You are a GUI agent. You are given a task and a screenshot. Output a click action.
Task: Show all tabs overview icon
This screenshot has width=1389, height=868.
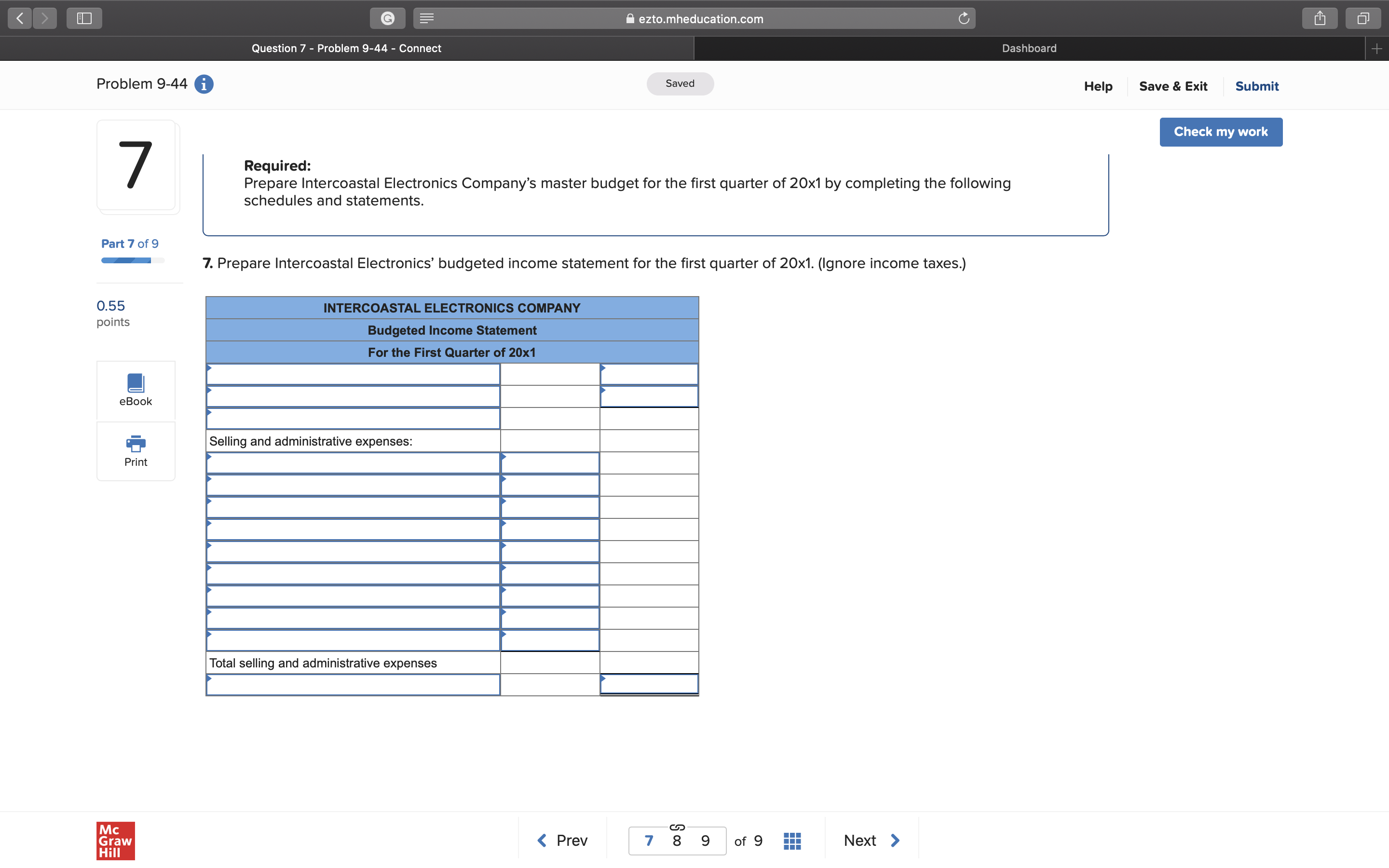coord(1363,18)
